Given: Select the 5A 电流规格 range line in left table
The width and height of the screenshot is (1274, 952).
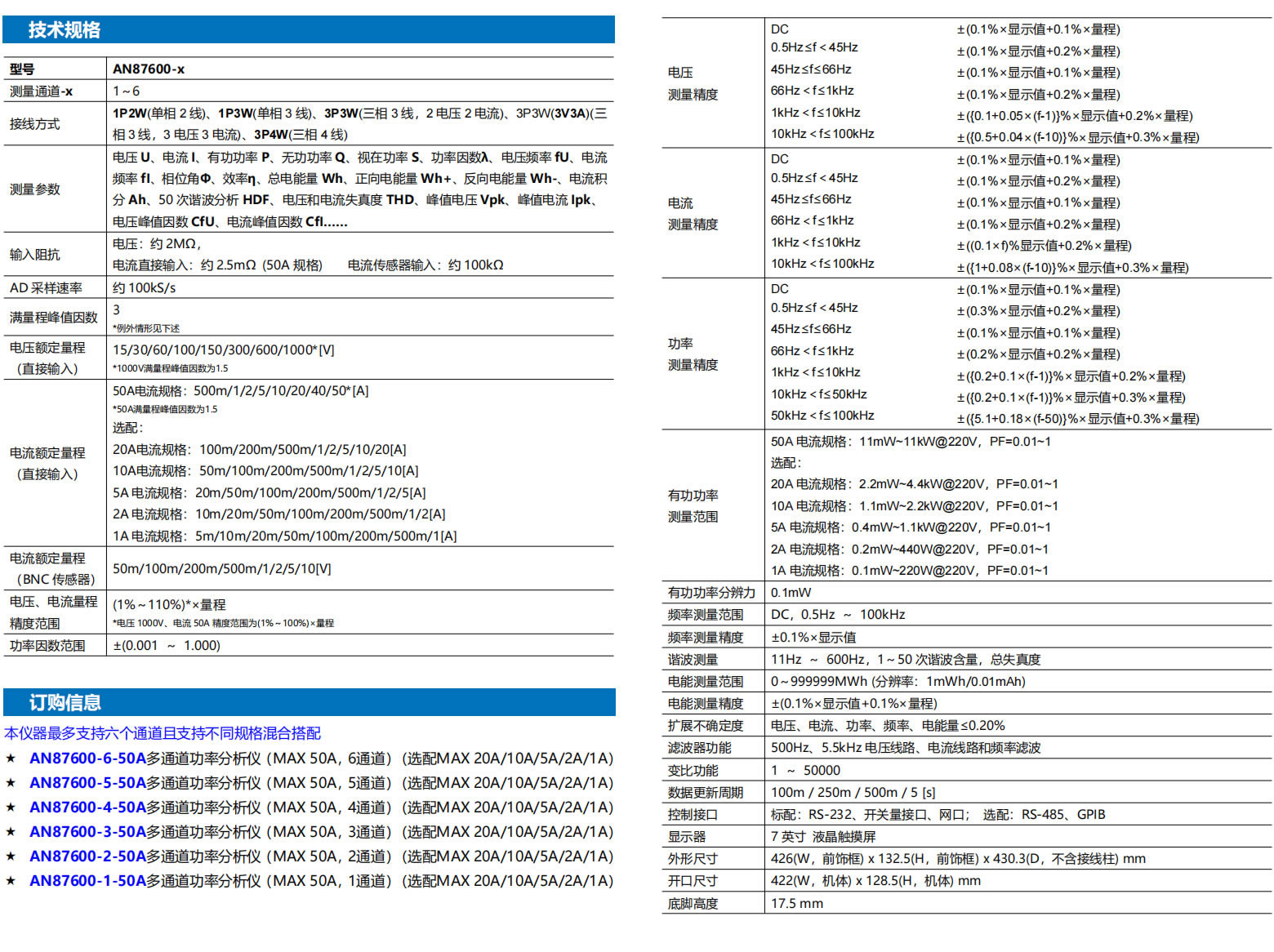Looking at the screenshot, I should (x=269, y=493).
